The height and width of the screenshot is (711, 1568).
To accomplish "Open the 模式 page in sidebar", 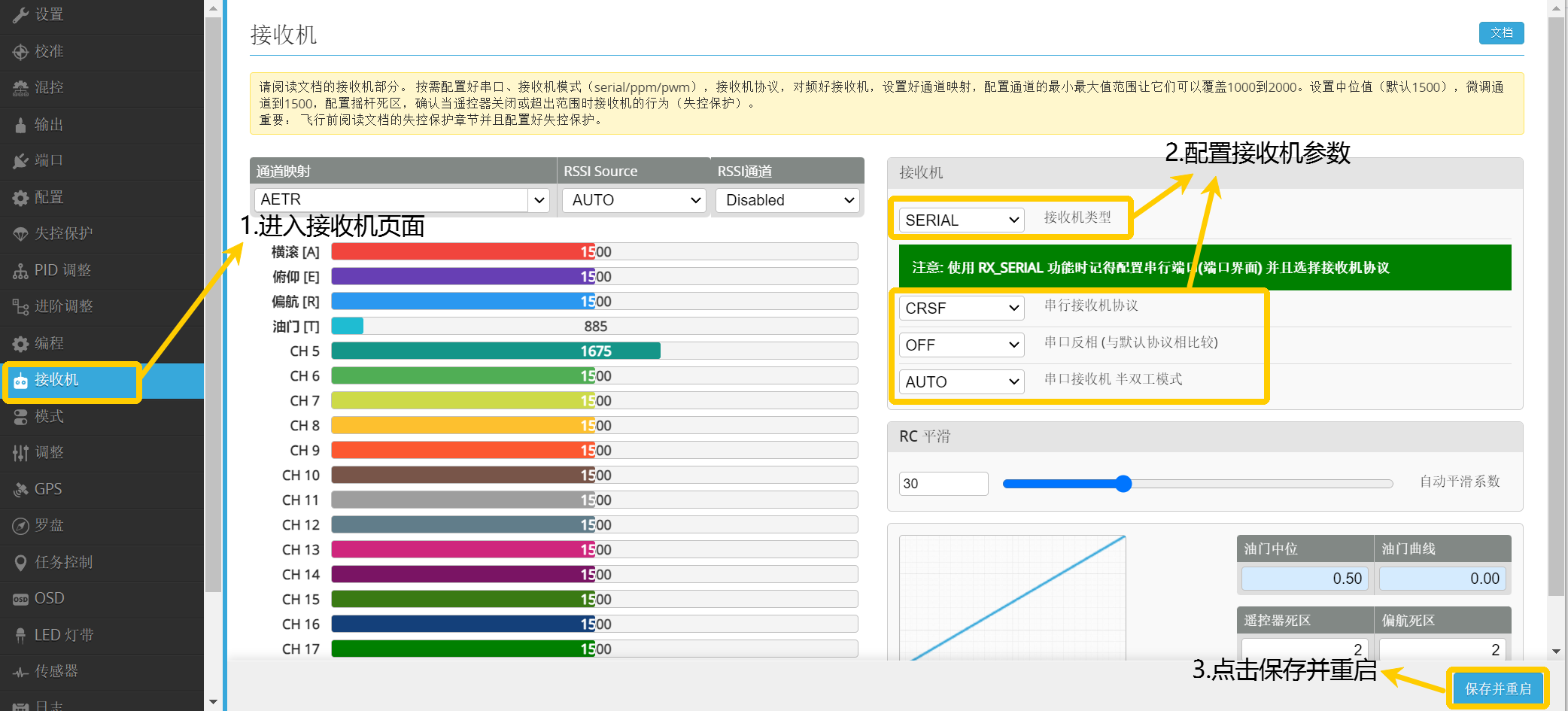I will 50,417.
